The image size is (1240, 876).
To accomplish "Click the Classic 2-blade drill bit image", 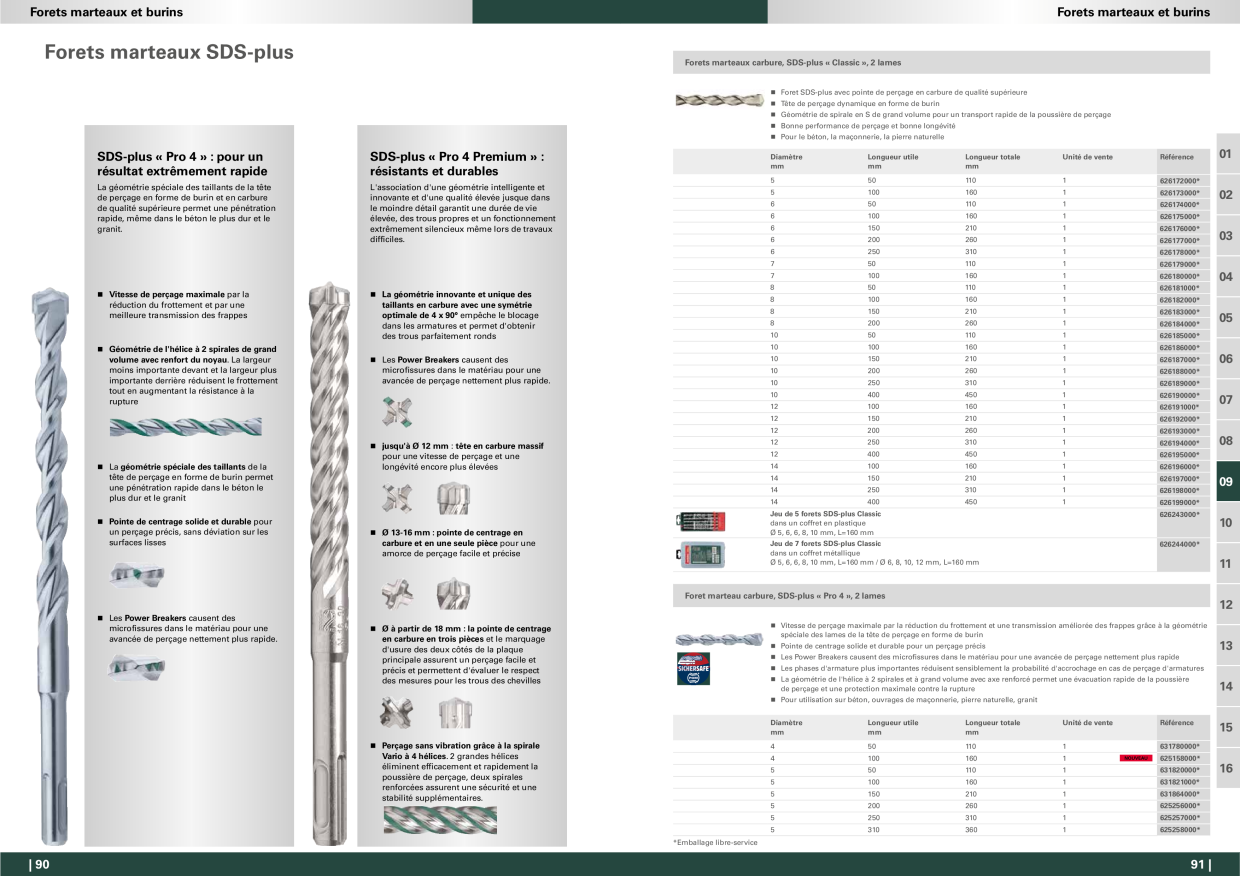I will pyautogui.click(x=719, y=100).
